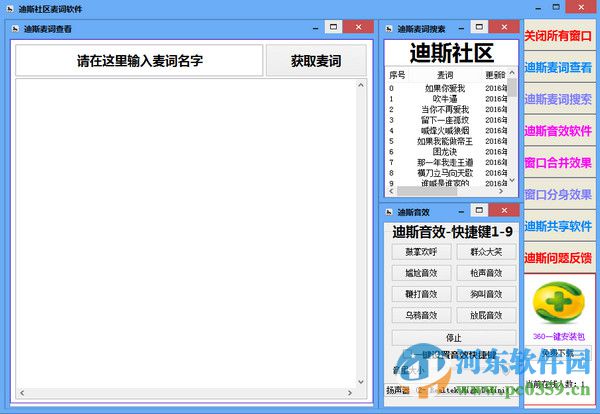Click the 迪斯音效 window title icon
600x414 pixels.
[389, 212]
